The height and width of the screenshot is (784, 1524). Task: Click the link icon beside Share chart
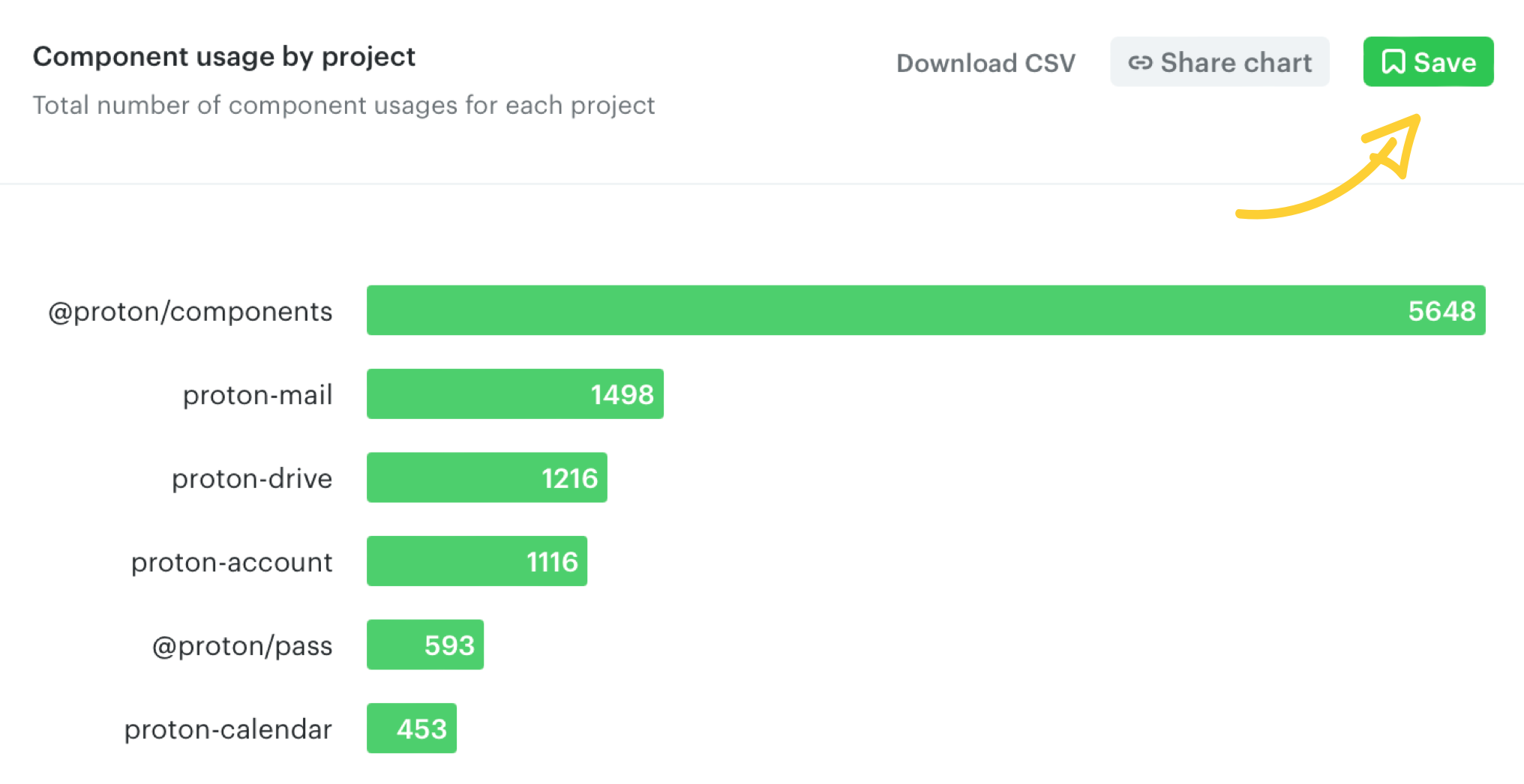point(1140,63)
